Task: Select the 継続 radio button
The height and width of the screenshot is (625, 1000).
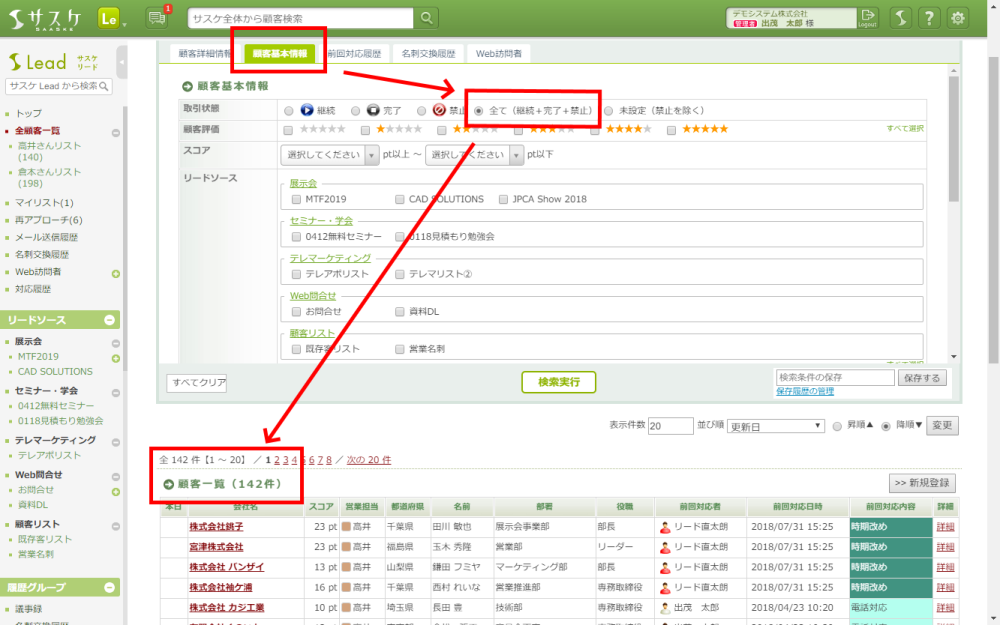Action: [x=289, y=110]
